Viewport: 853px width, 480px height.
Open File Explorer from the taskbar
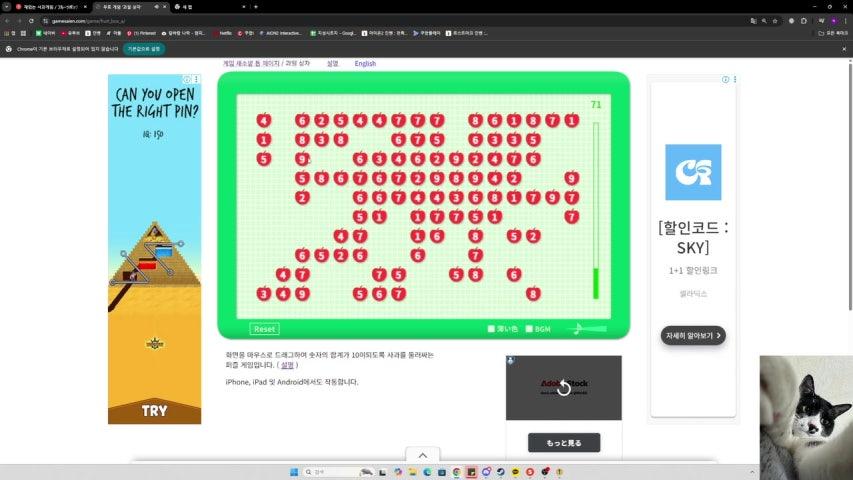[412, 472]
